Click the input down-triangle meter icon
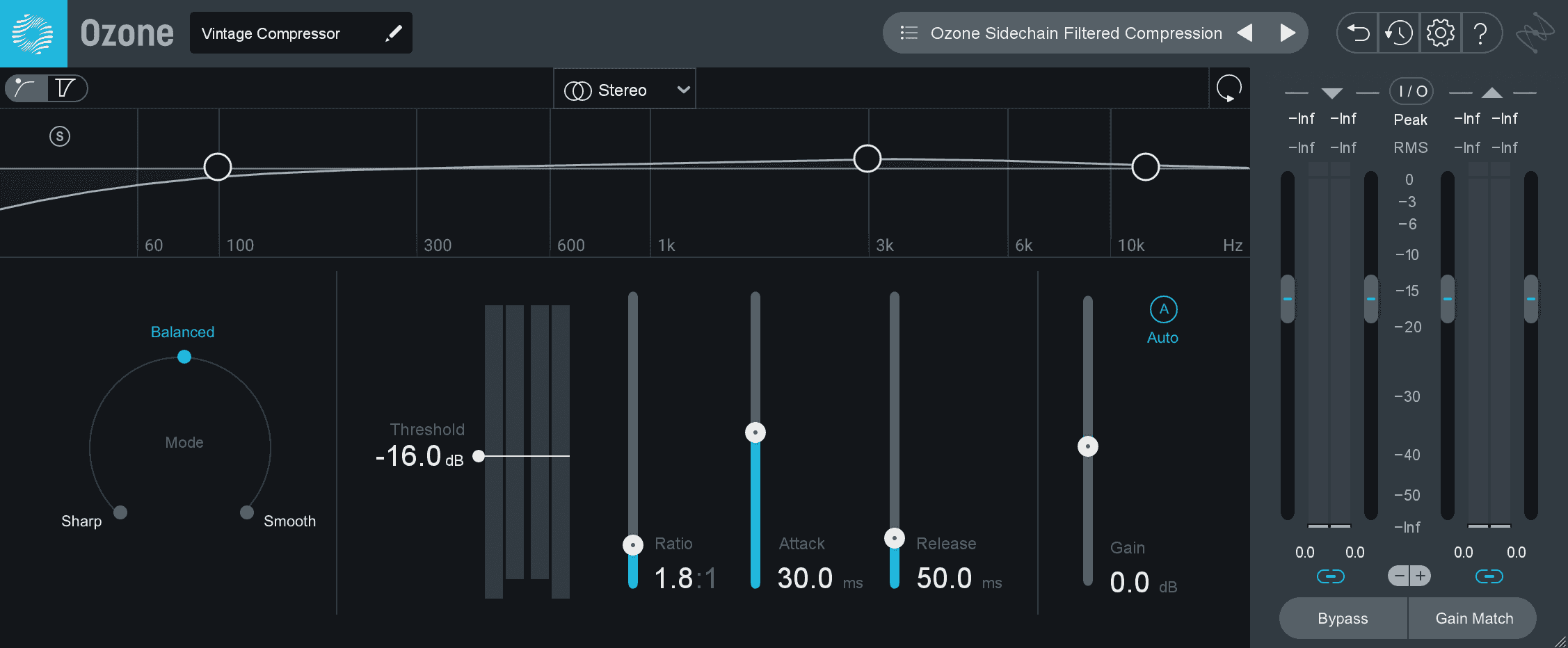Image resolution: width=1568 pixels, height=648 pixels. (1332, 93)
